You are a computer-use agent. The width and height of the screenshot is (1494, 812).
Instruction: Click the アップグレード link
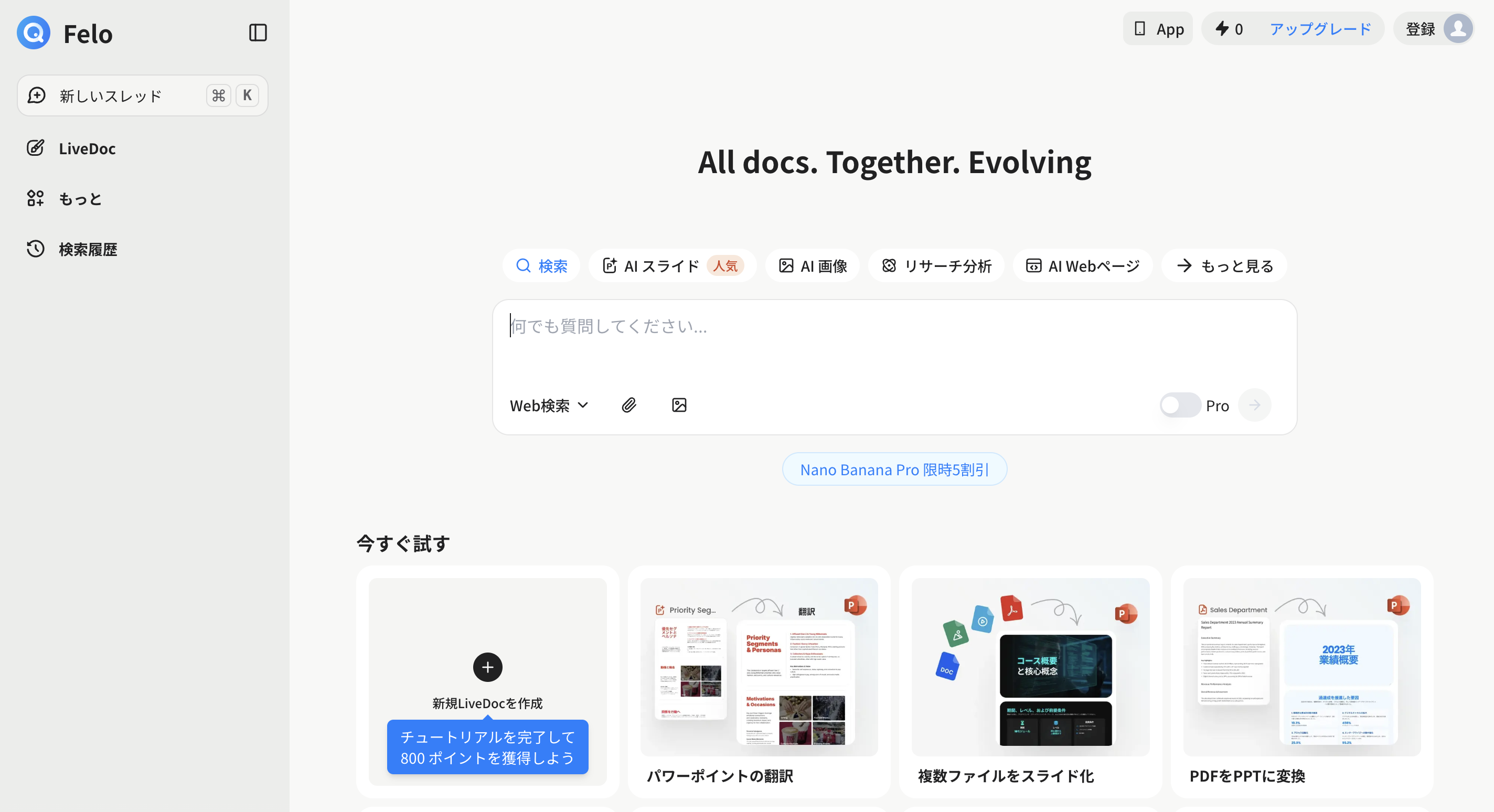[x=1320, y=28]
